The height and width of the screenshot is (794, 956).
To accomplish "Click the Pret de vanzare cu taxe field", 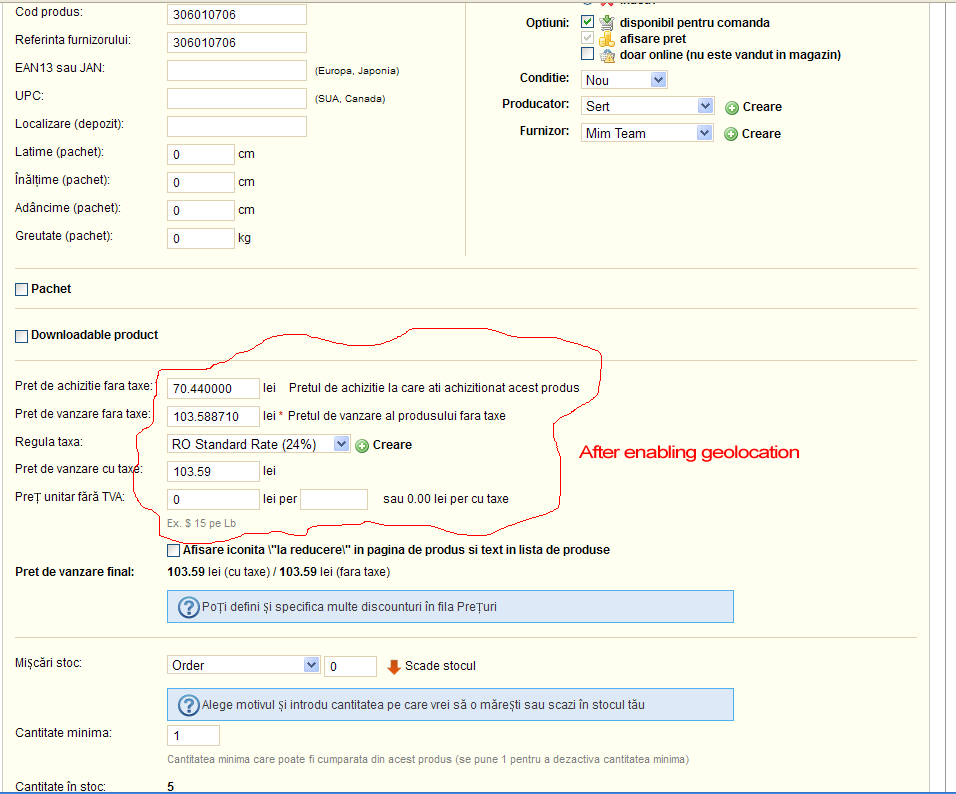I will [213, 471].
